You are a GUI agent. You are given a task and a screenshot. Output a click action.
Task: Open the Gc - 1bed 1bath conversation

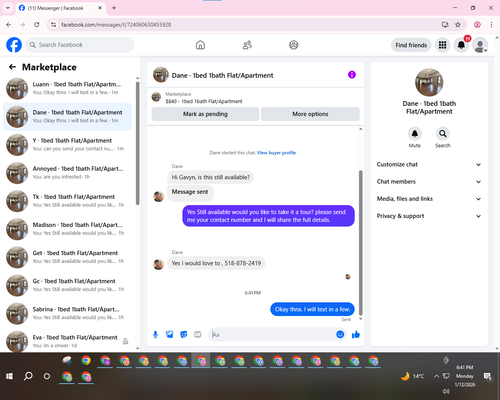(x=67, y=285)
